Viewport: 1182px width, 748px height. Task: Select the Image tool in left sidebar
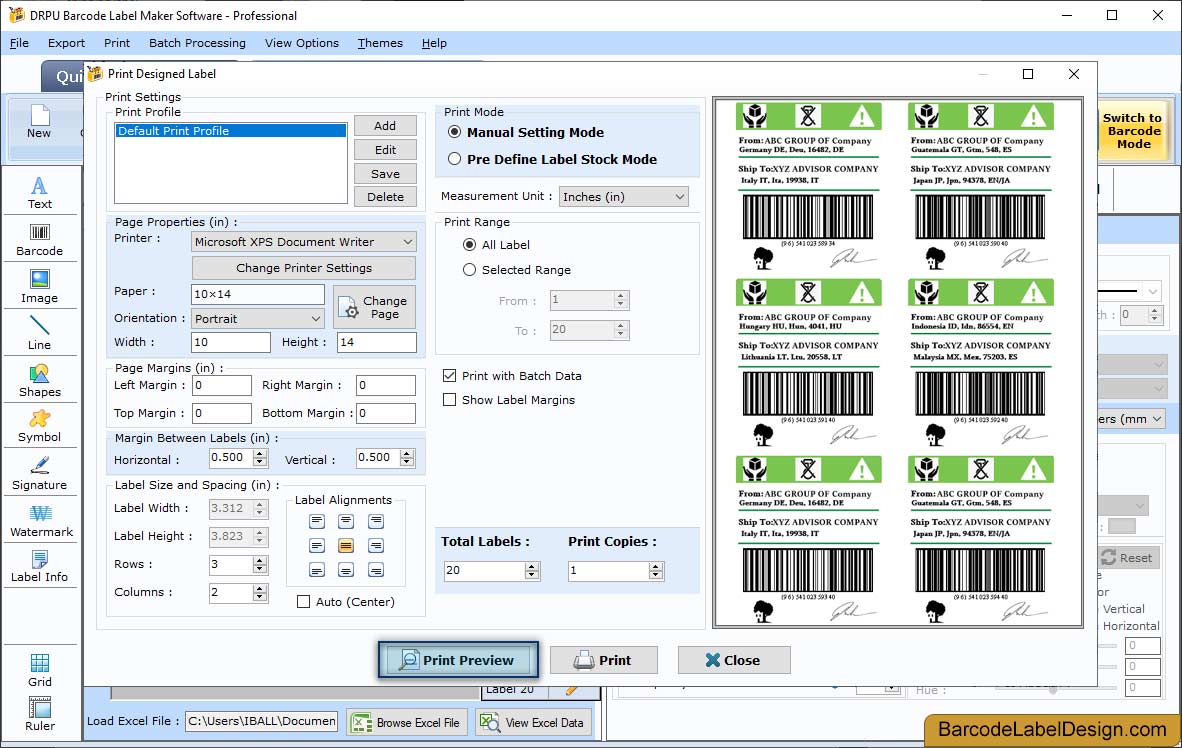click(x=39, y=287)
